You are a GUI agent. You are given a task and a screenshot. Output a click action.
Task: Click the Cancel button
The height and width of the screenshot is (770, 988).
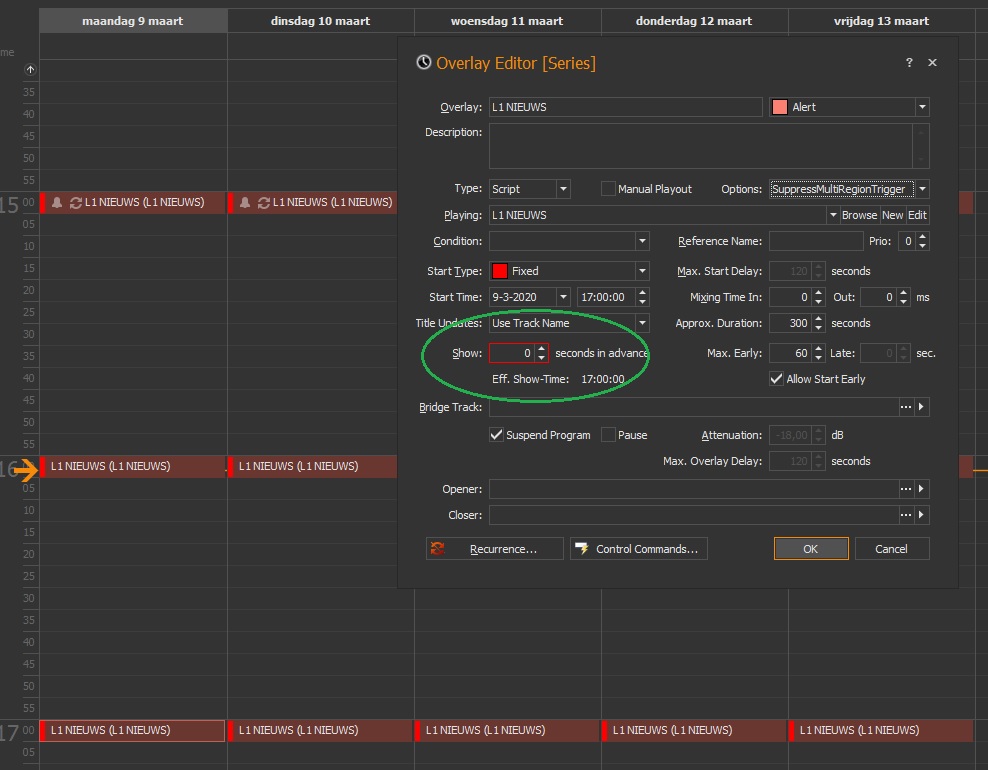[x=892, y=549]
